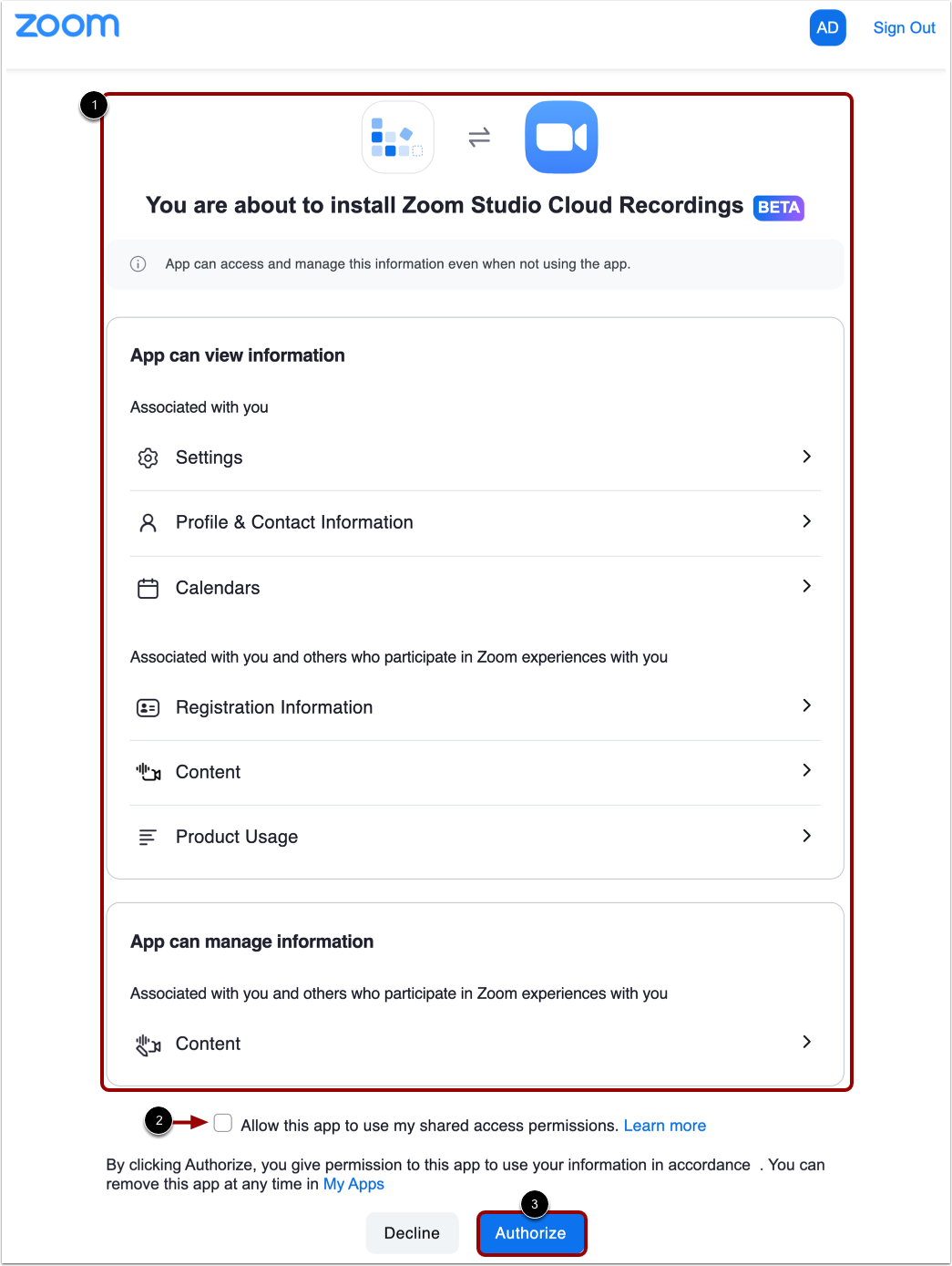Click the Content recording icon in view section
This screenshot has height=1266, width=952.
click(x=148, y=772)
